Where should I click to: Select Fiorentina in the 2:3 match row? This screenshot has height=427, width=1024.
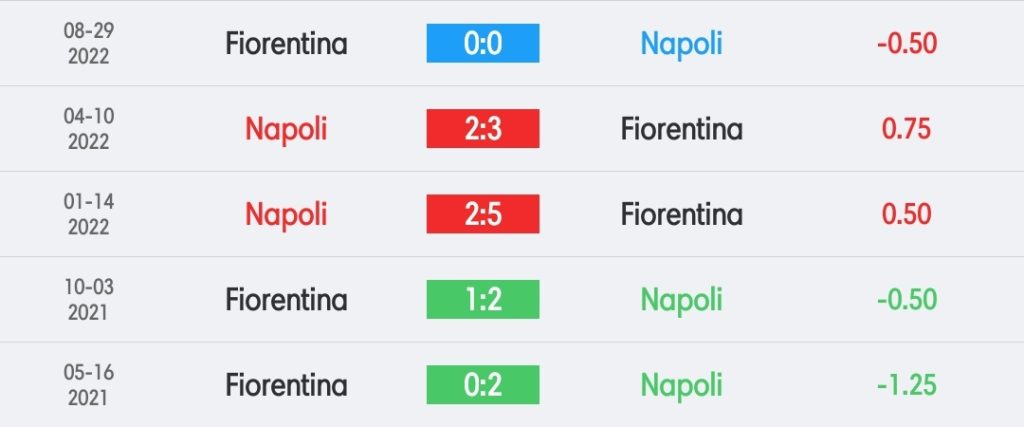click(x=681, y=129)
